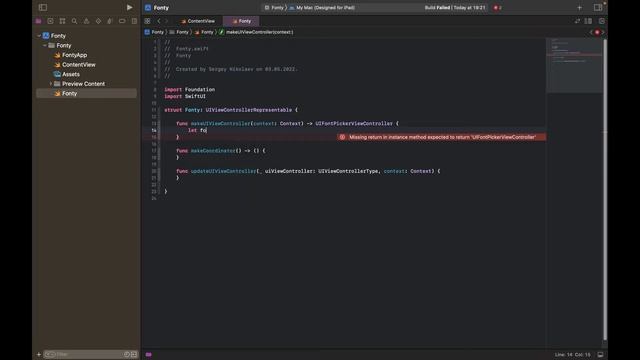Click the plus library button

(x=580, y=7)
